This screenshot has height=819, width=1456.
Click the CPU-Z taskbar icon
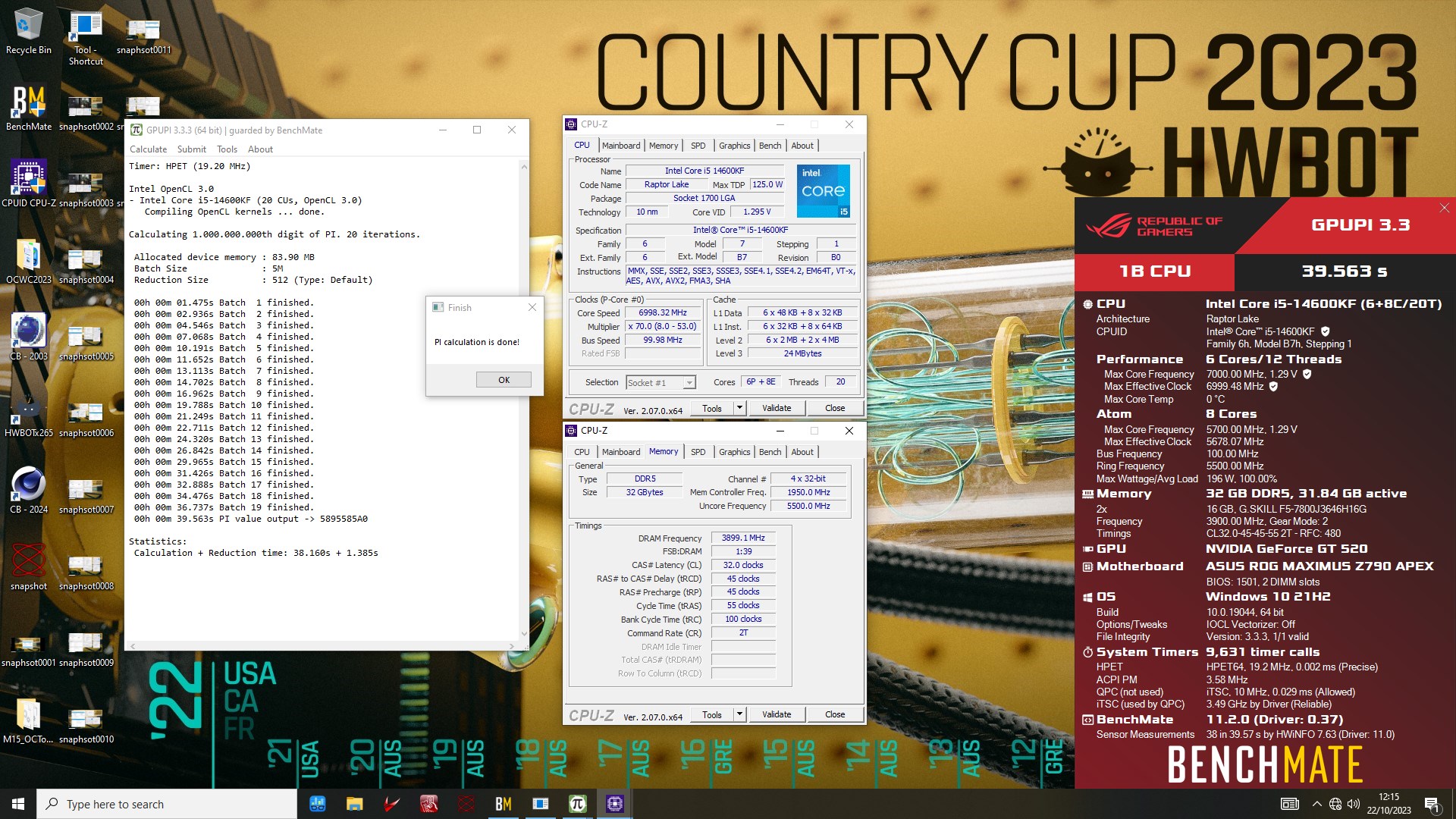point(614,804)
